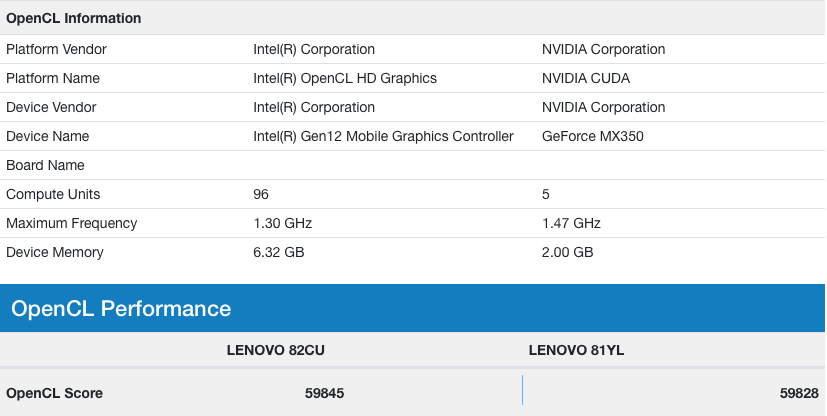Select the Intel(R) OpenCL HD Graphics text
The width and height of the screenshot is (827, 416).
click(x=345, y=78)
